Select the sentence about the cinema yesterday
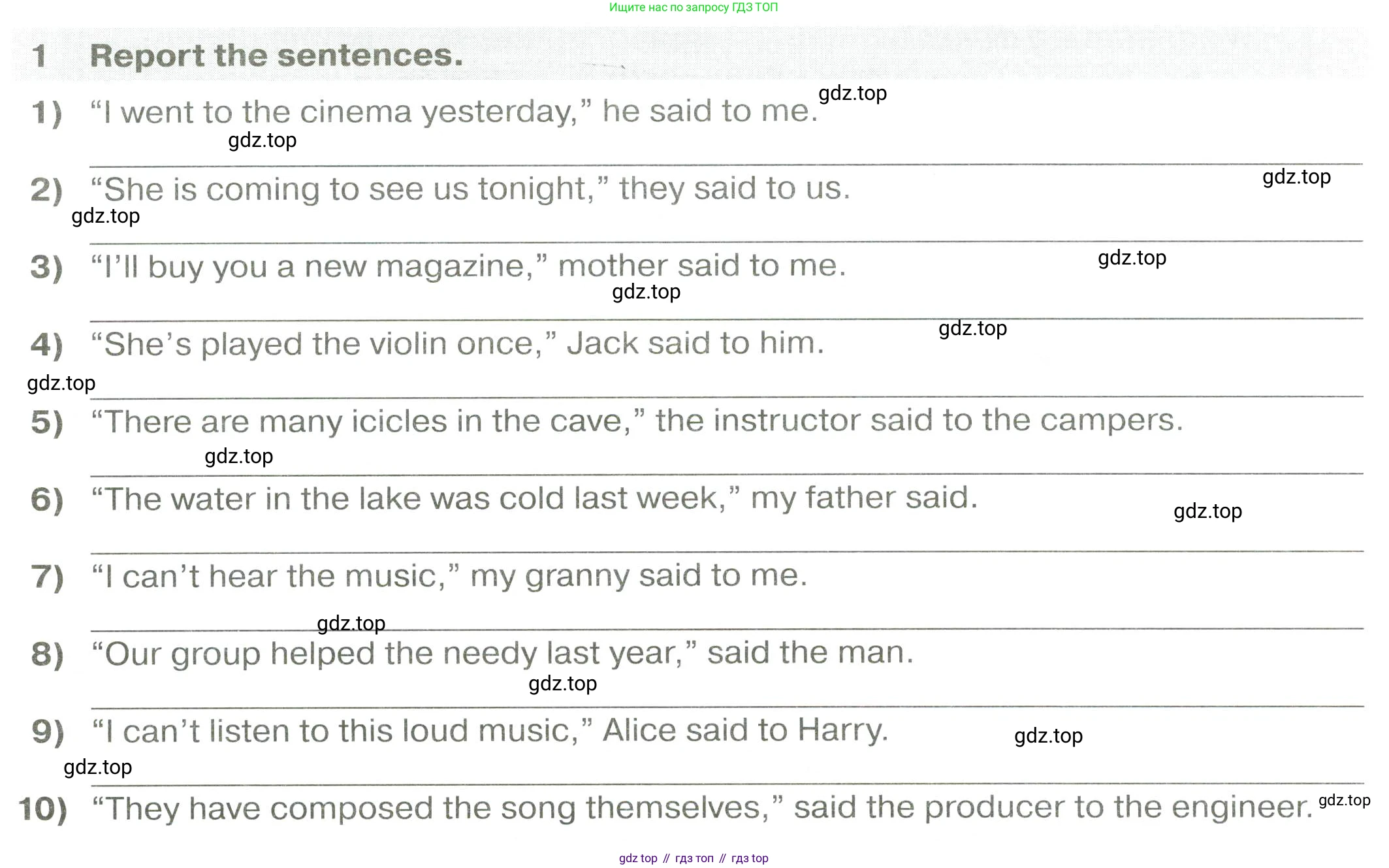Screen dimensions: 1389x868 (x=454, y=112)
